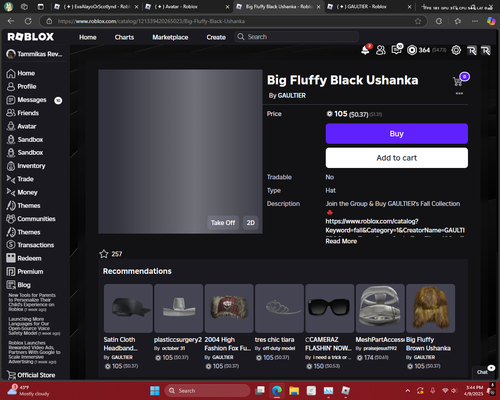The image size is (500, 400).
Task: Open the header messages chat icon
Action: [x=396, y=50]
